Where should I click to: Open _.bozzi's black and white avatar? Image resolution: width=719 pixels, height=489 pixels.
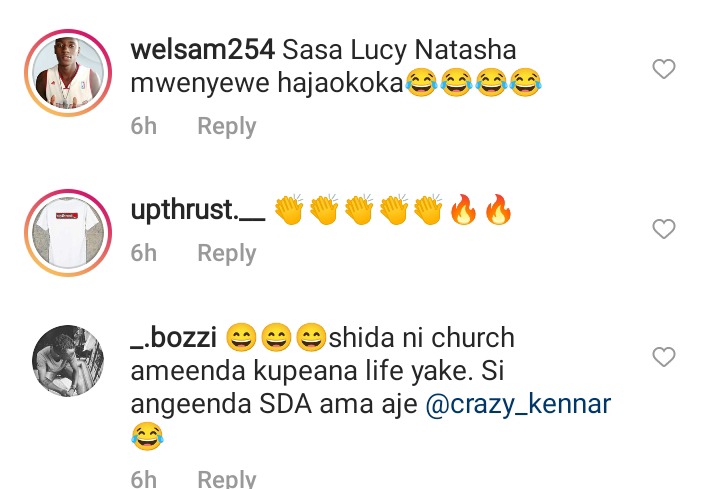(68, 361)
